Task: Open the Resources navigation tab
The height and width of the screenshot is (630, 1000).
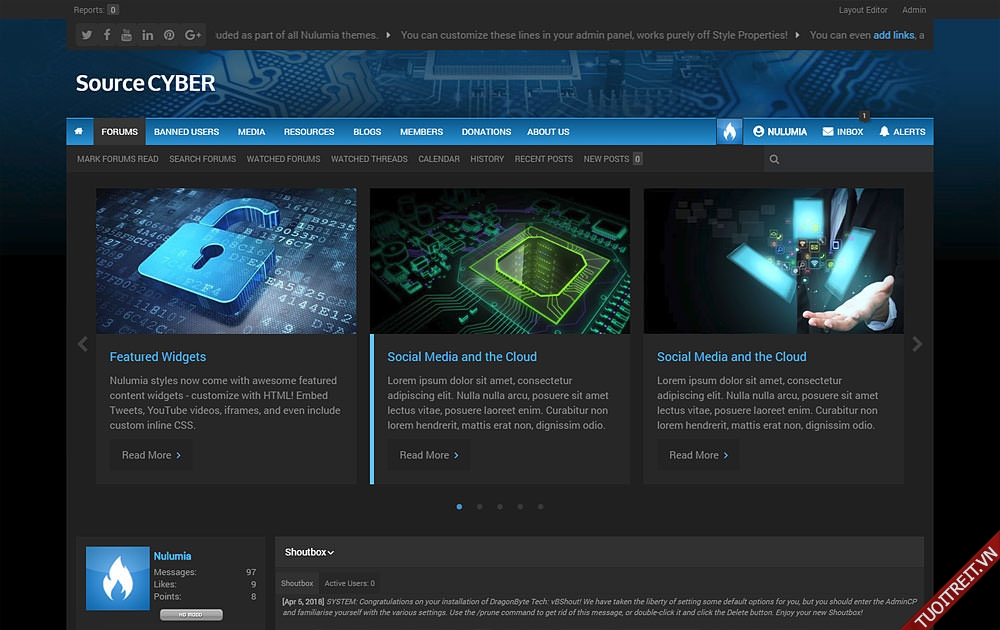Action: (309, 132)
